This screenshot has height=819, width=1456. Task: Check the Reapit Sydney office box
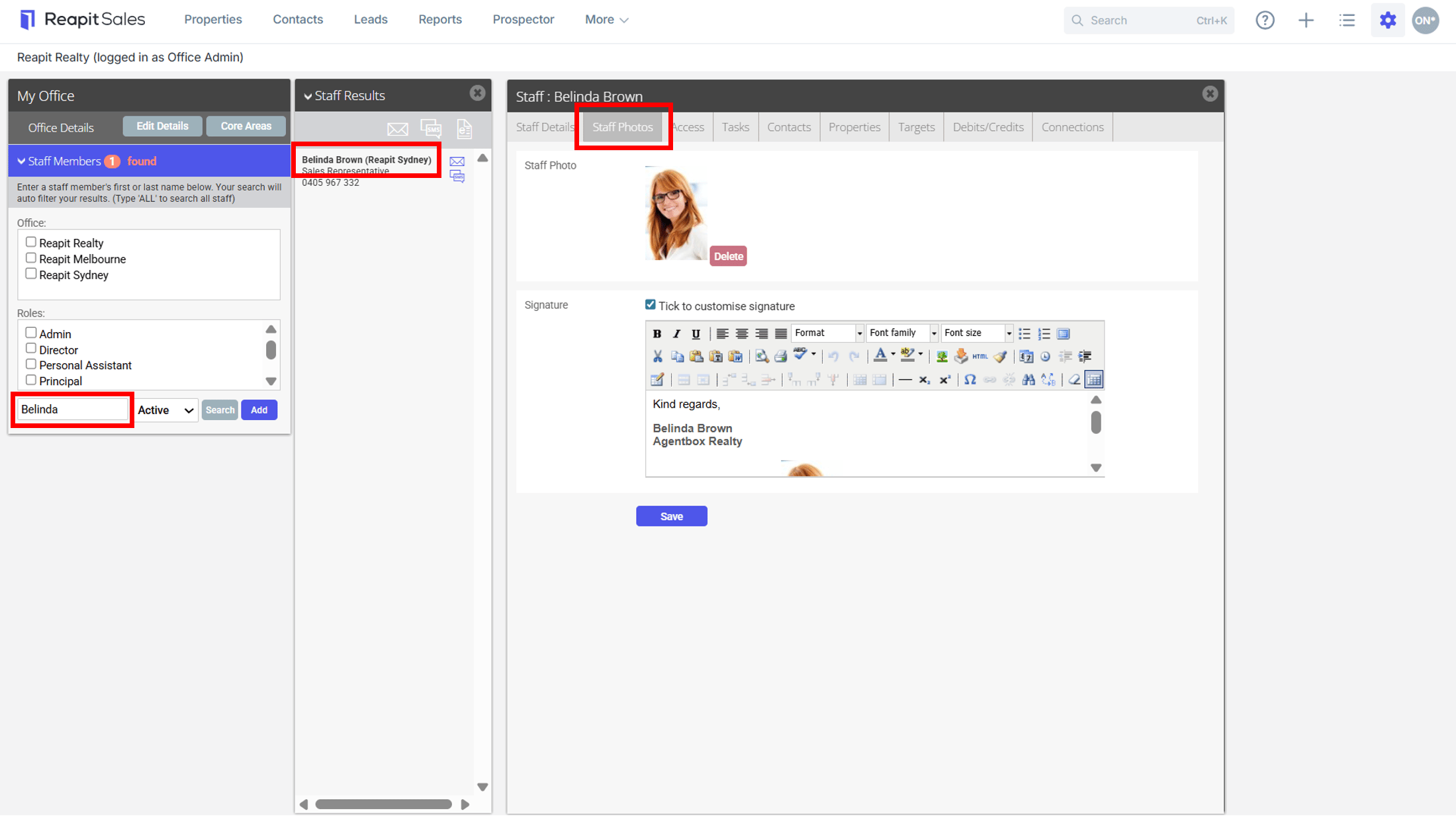point(30,274)
